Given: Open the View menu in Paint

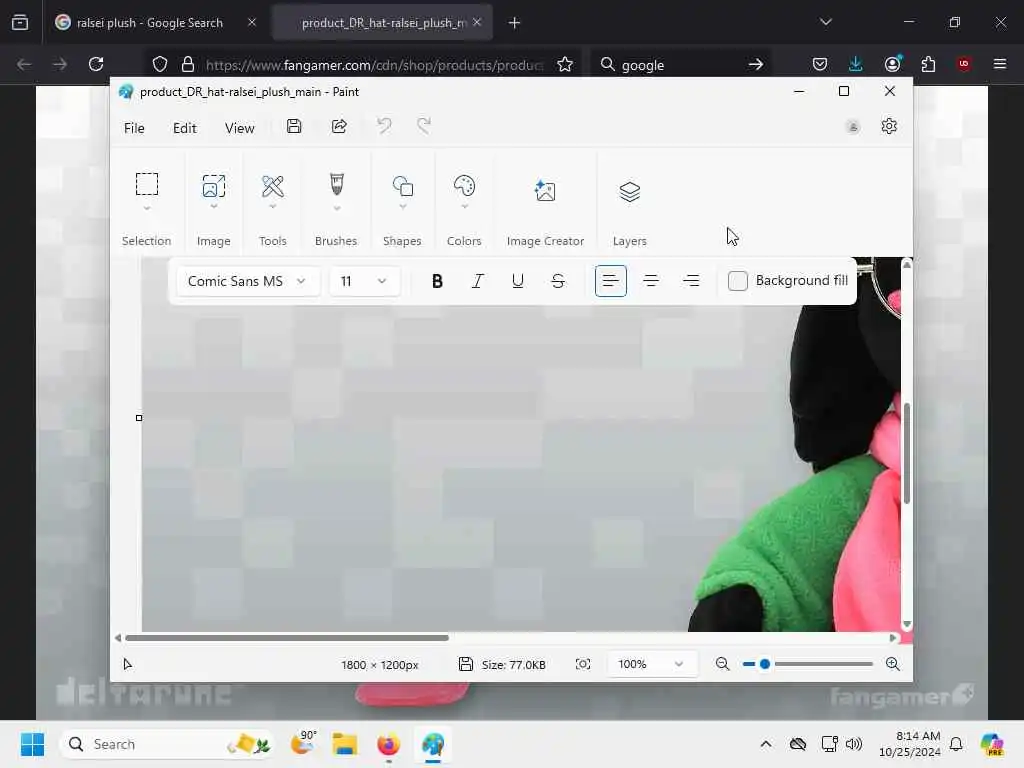Looking at the screenshot, I should pos(239,128).
